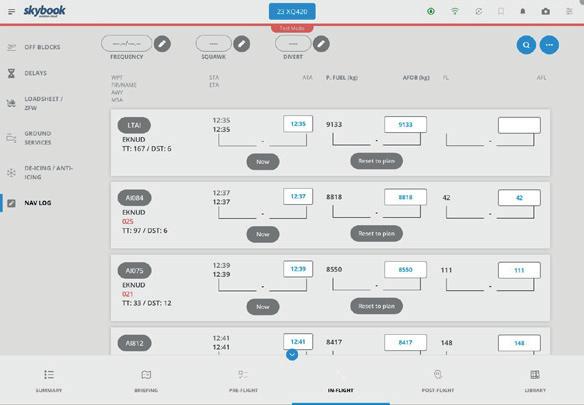The width and height of the screenshot is (584, 405).
Task: Open the hamburger menu beside skybook logo
Action: [12, 12]
